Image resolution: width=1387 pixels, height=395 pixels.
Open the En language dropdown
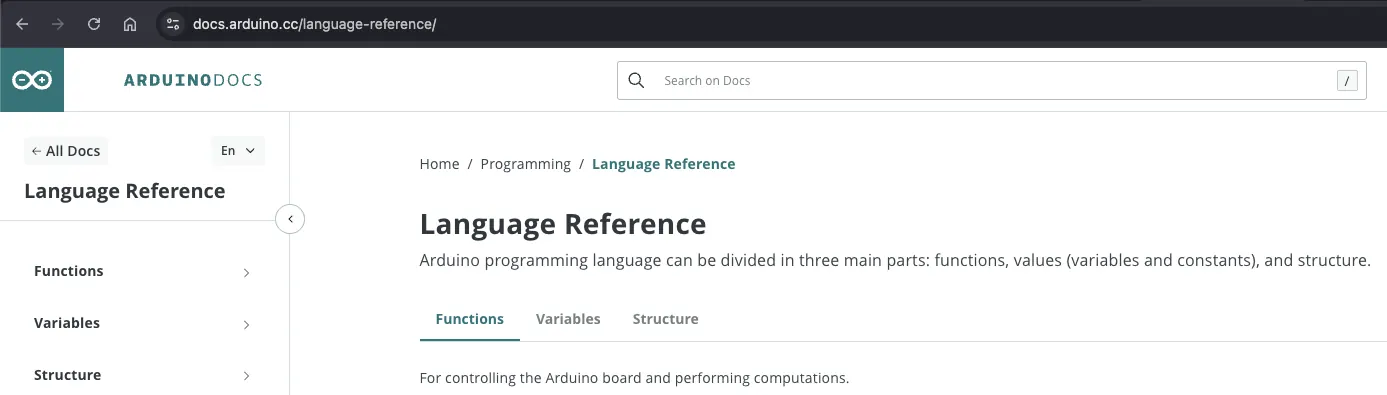238,151
